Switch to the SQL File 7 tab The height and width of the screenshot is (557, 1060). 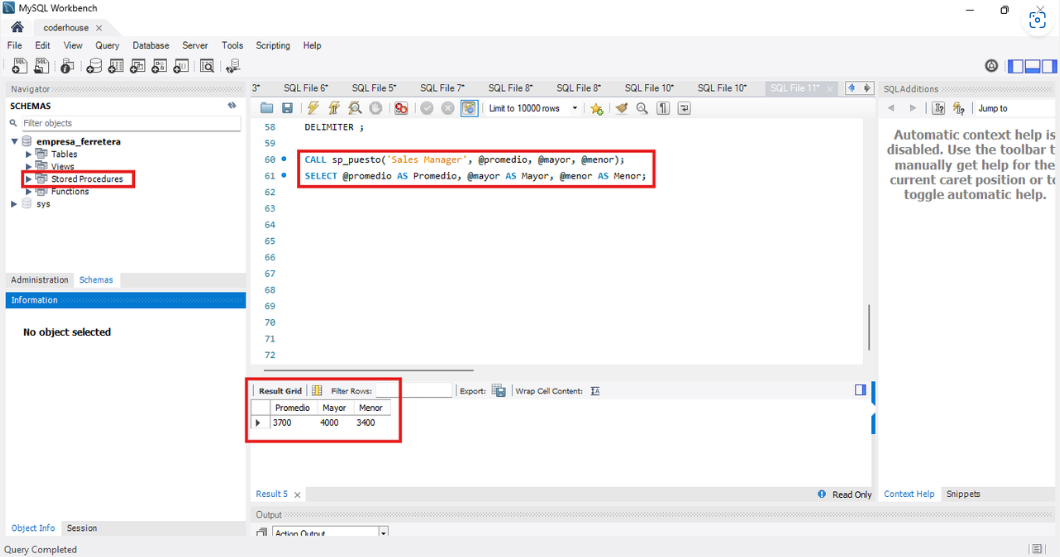pos(442,88)
